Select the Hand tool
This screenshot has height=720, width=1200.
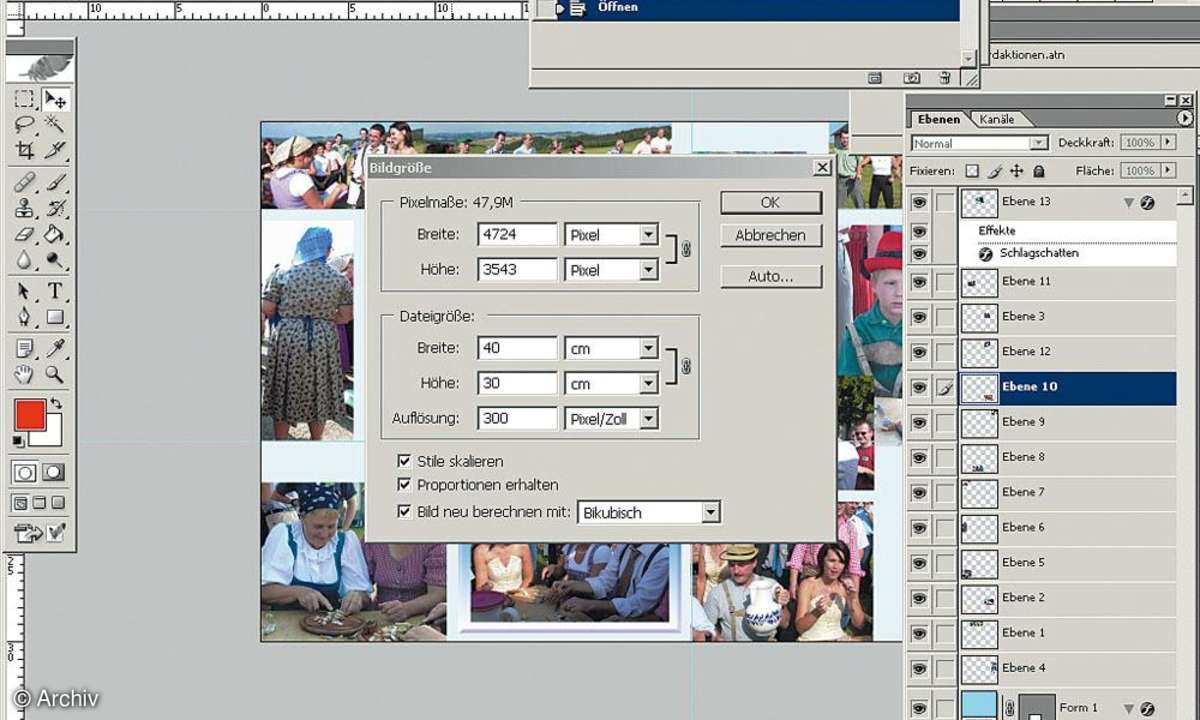coord(24,375)
